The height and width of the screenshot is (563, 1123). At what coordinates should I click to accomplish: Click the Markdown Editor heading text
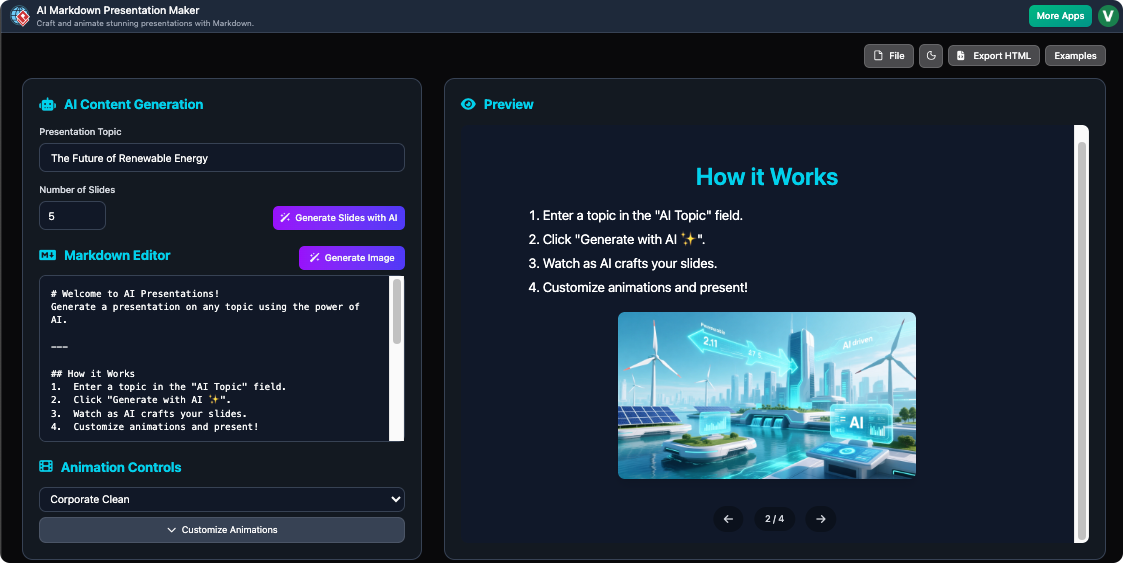coord(117,256)
